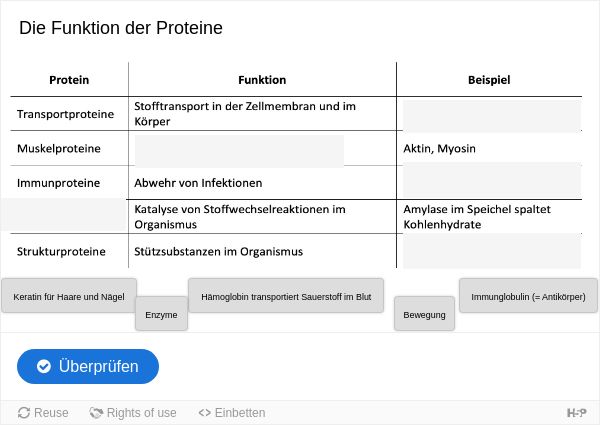
Task: Pick the Immunglobulin (= Antikörper) tile
Action: 528,296
